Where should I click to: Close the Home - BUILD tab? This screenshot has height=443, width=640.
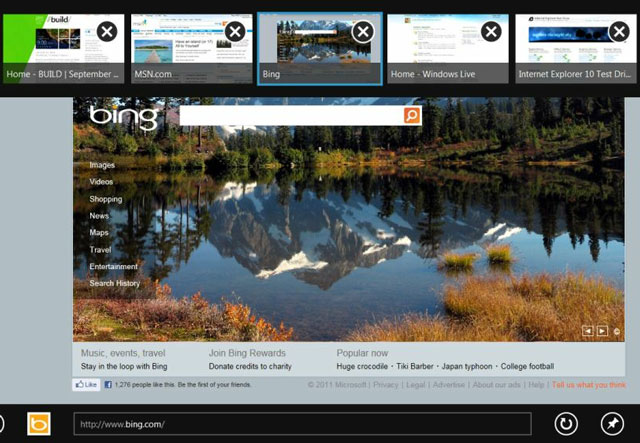[107, 31]
